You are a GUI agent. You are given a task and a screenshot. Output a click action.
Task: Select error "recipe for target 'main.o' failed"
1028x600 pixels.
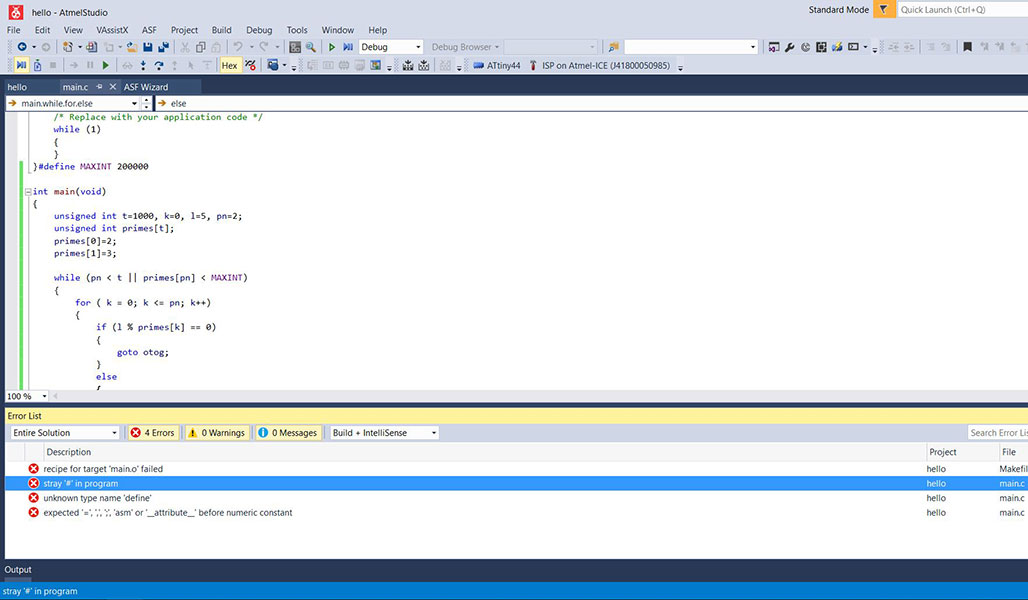516,469
